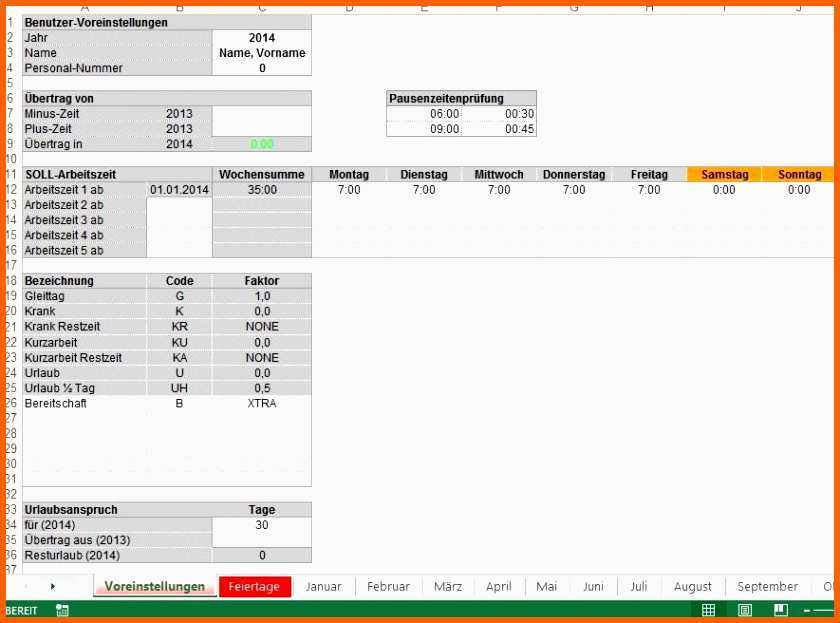Select the Bereitschaft code cell B
The image size is (840, 623).
point(179,403)
